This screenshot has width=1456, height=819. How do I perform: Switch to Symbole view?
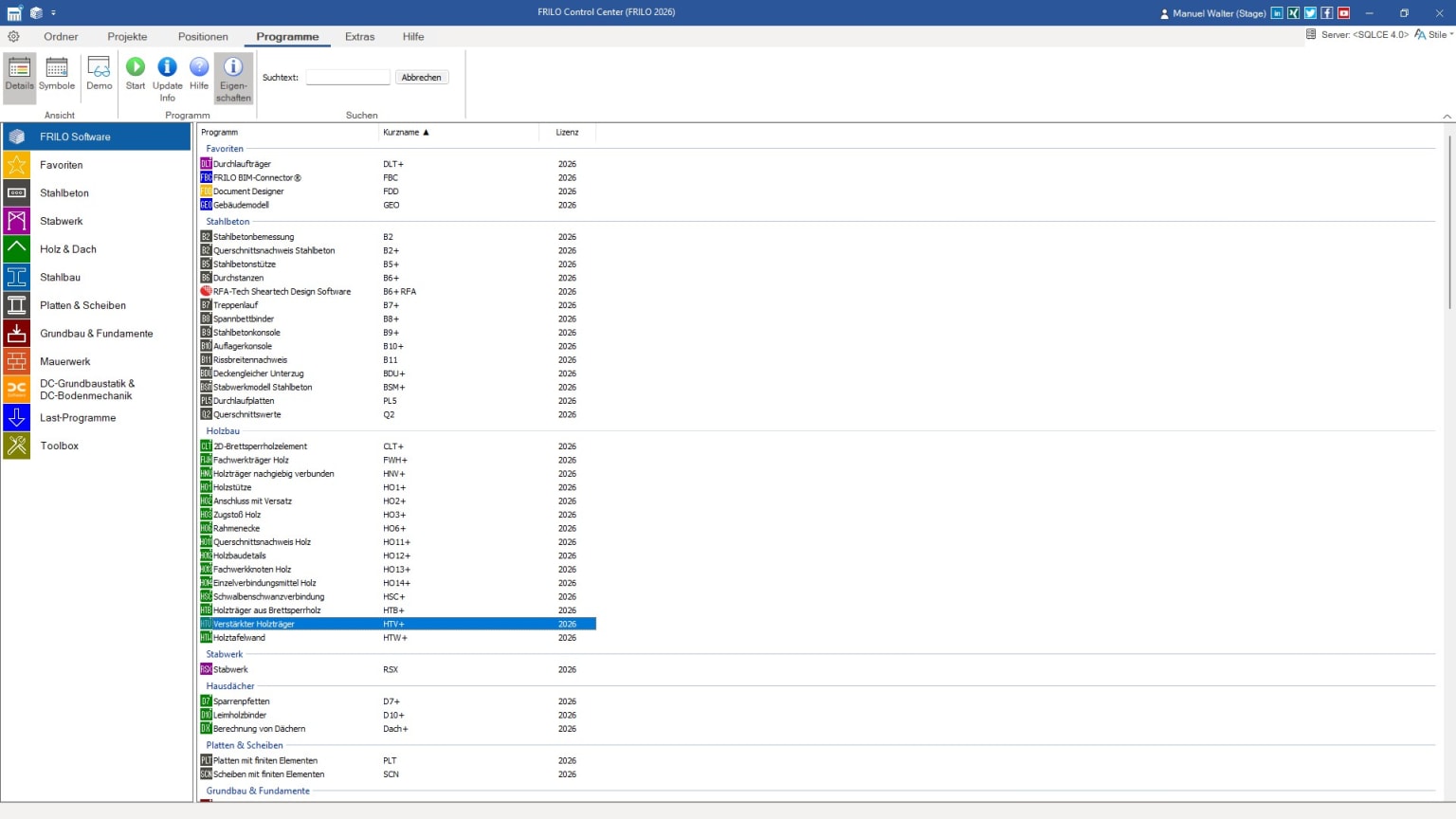click(x=57, y=75)
